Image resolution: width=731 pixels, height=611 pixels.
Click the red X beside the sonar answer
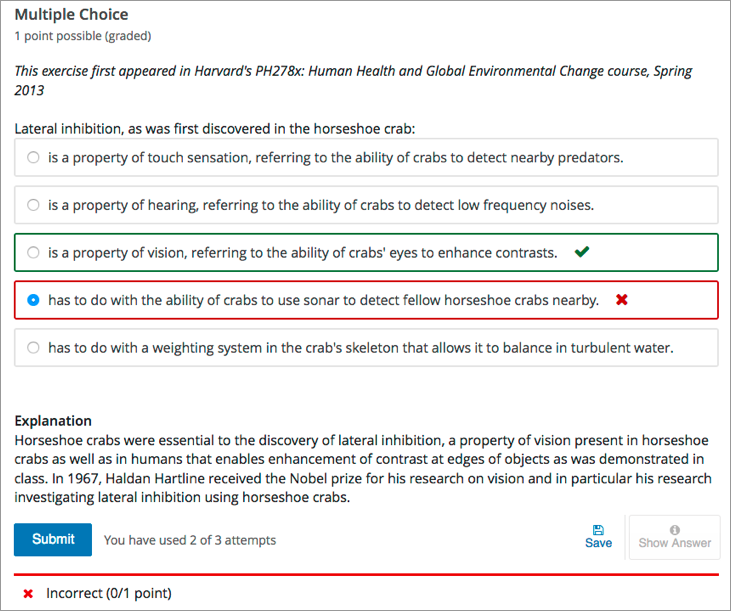pyautogui.click(x=621, y=300)
